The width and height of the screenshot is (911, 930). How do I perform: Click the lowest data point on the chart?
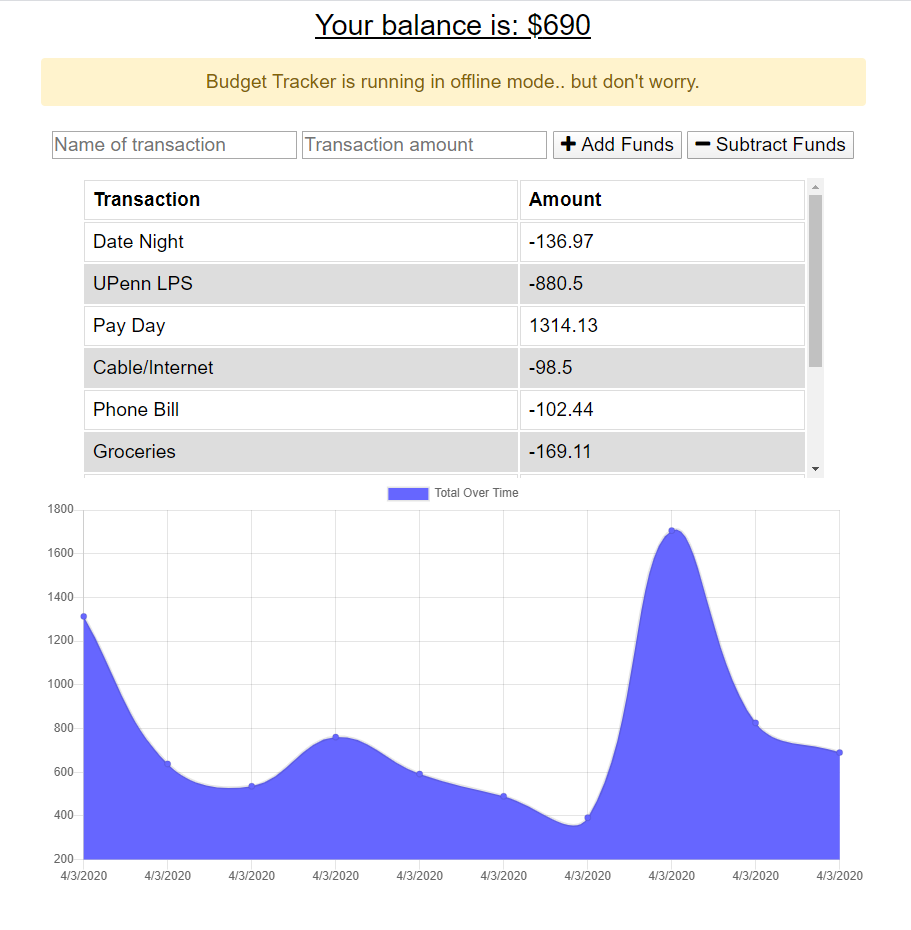click(588, 818)
